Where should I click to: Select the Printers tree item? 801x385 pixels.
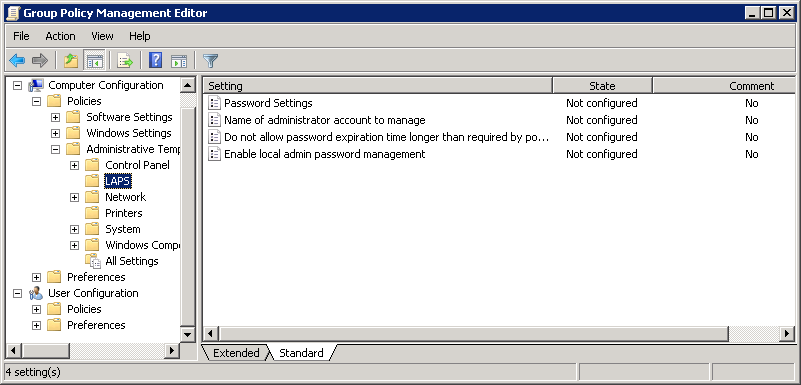(x=124, y=213)
